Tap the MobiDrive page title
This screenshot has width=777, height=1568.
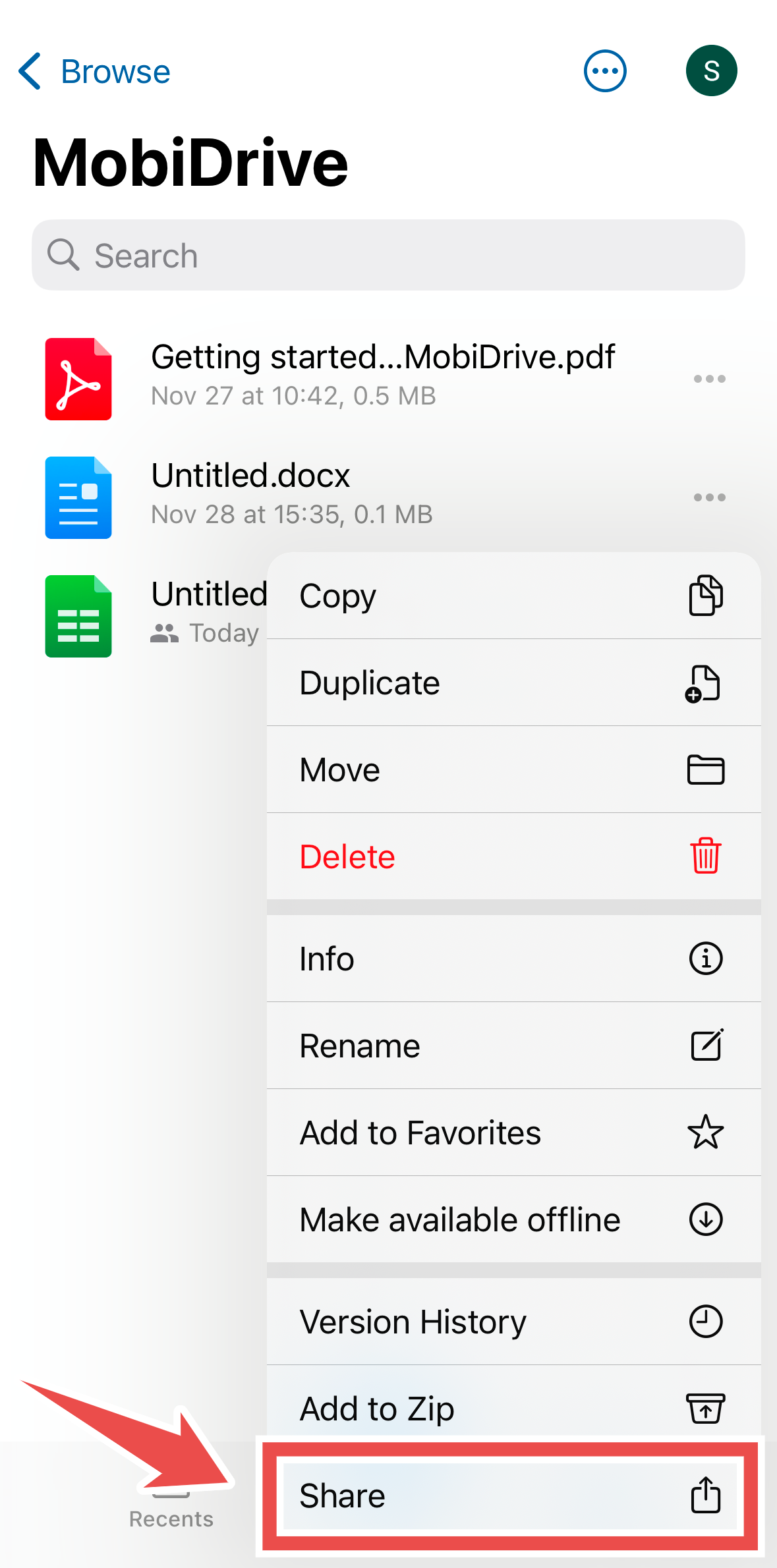coord(190,163)
